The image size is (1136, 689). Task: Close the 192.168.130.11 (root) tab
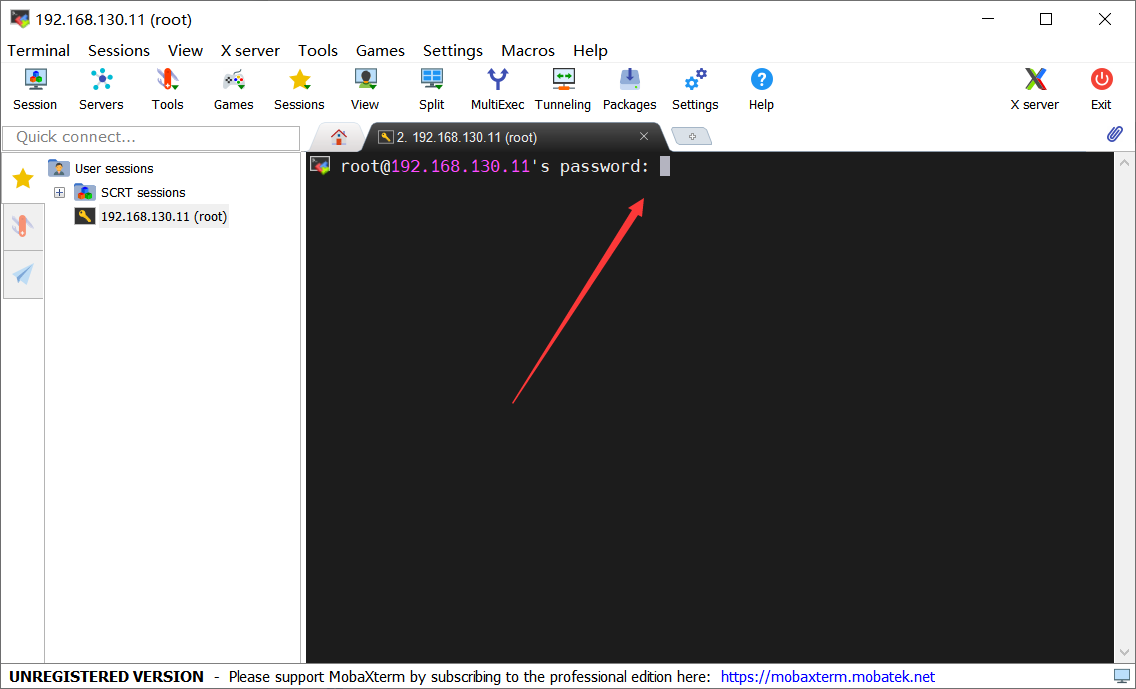pos(643,136)
